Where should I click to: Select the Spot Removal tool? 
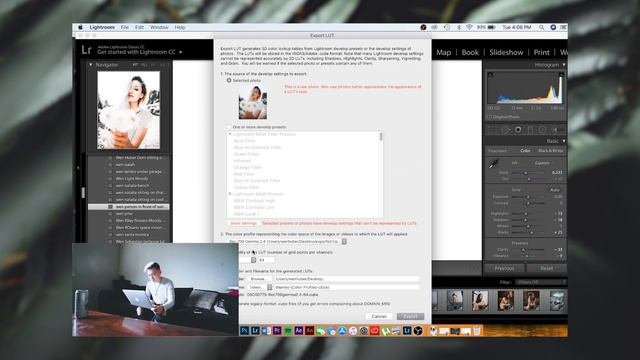(506, 130)
